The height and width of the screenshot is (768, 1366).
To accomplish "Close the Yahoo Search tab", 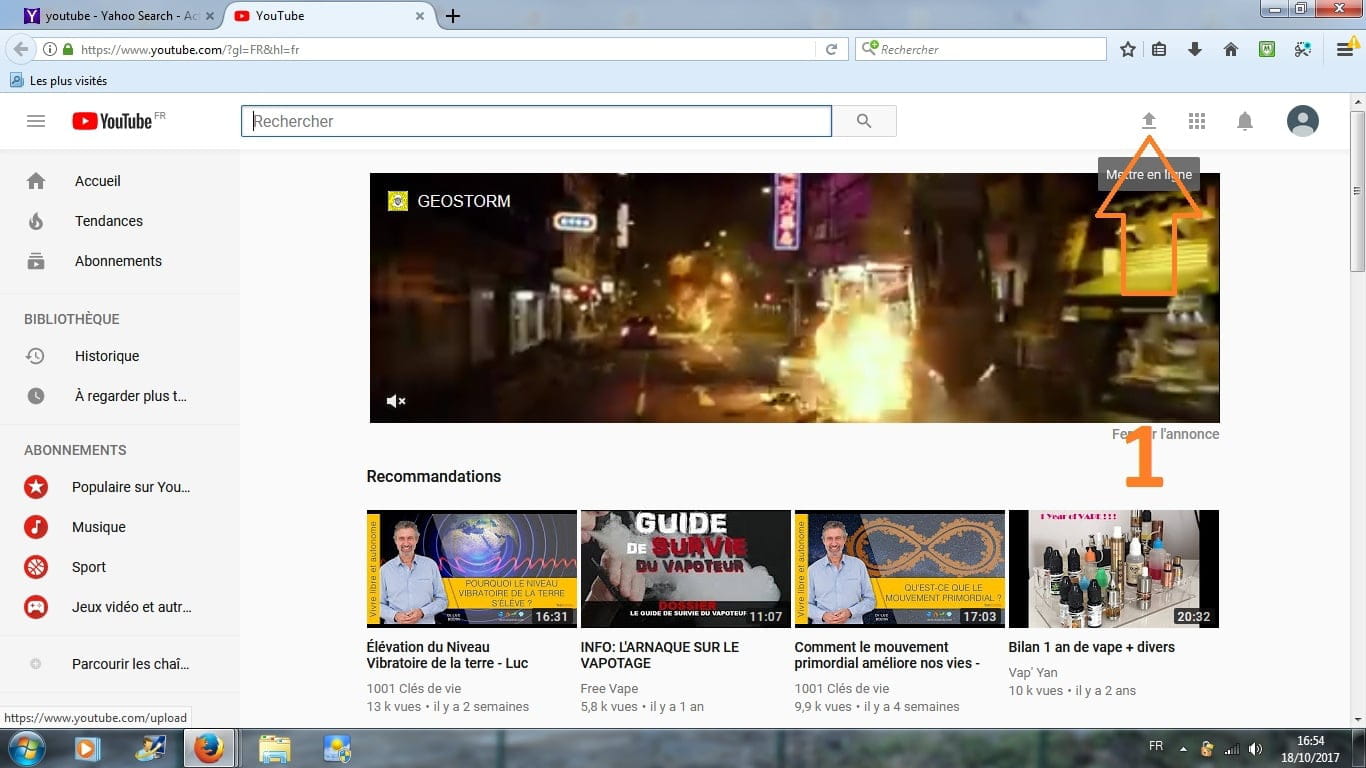I will pos(211,16).
